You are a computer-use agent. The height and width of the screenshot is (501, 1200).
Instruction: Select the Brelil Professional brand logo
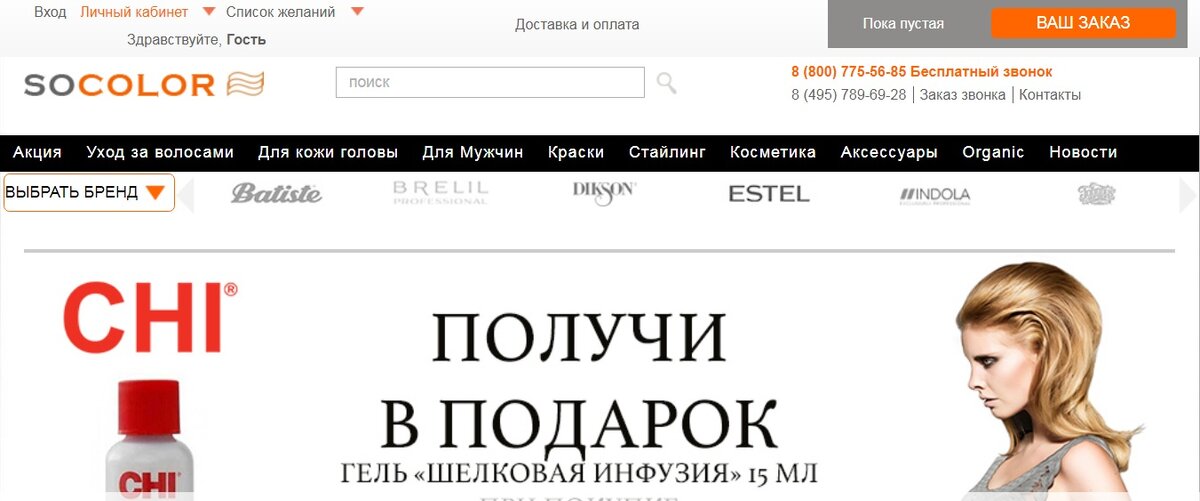[x=441, y=193]
